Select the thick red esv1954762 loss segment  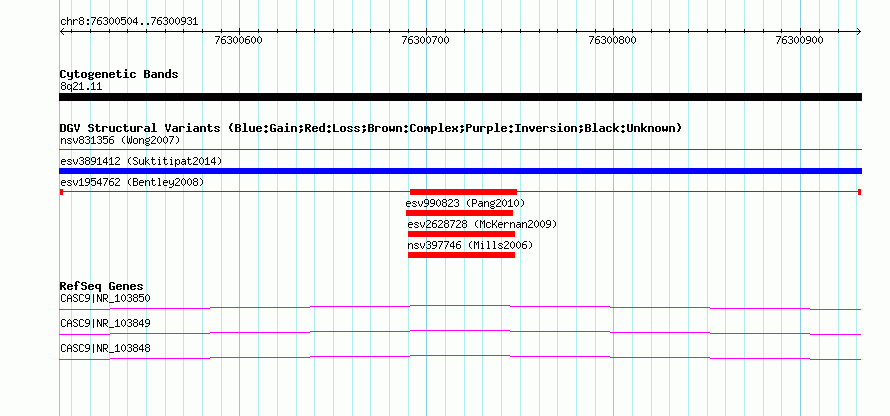click(x=463, y=192)
